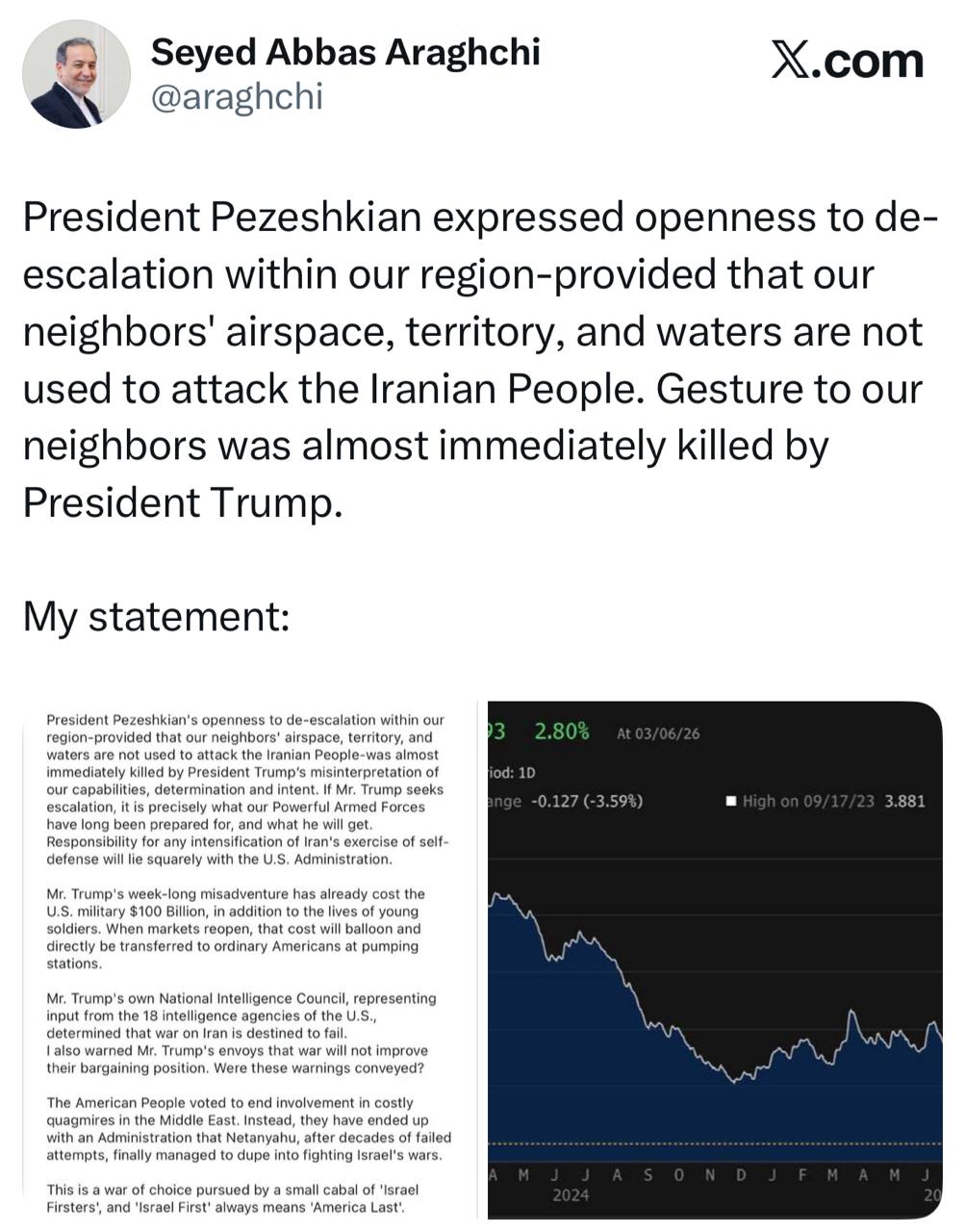This screenshot has width=965, height=1232.
Task: Click the green 2.80% value
Action: point(562,731)
